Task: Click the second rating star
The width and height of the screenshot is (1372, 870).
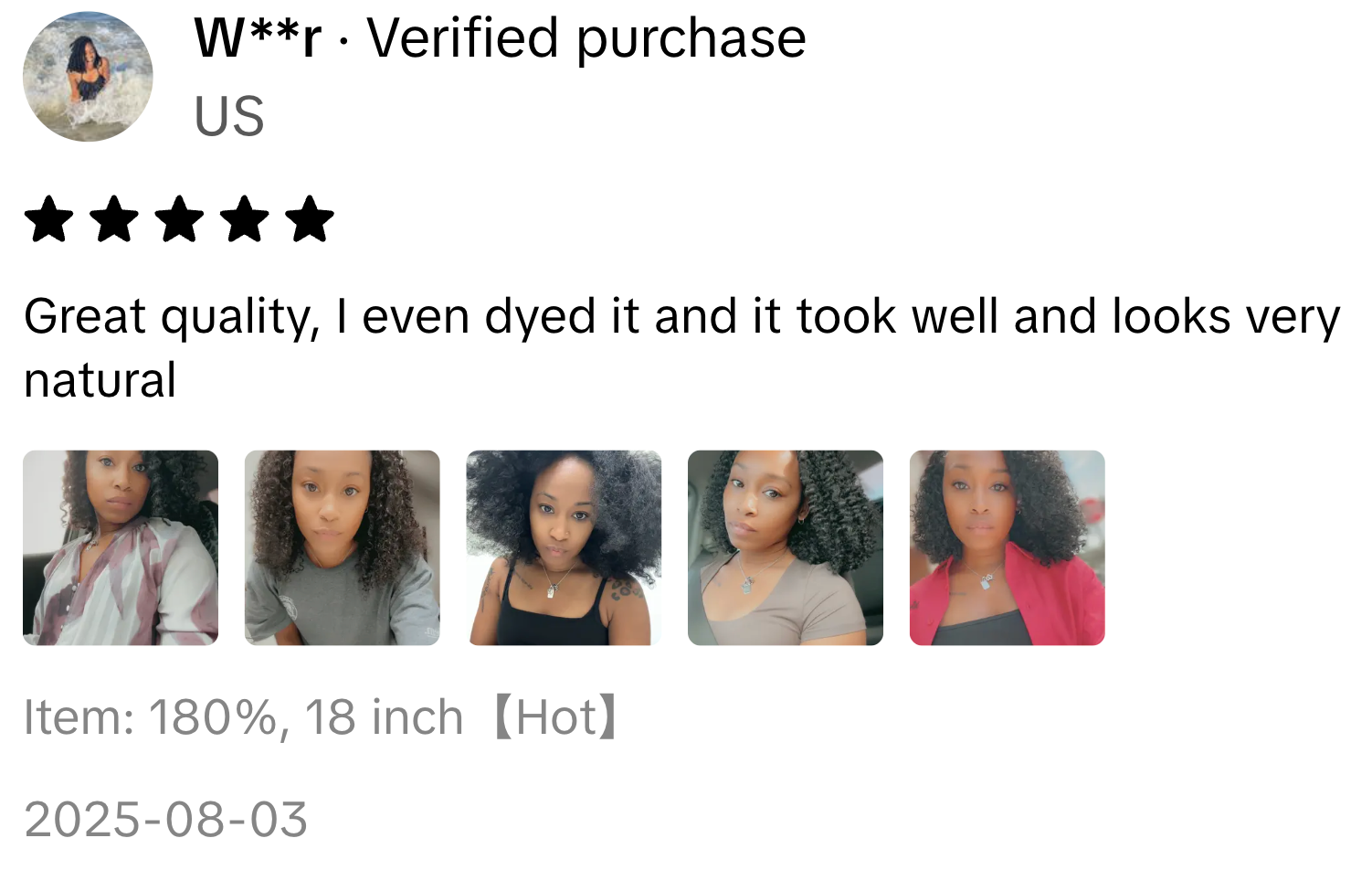Action: (114, 219)
